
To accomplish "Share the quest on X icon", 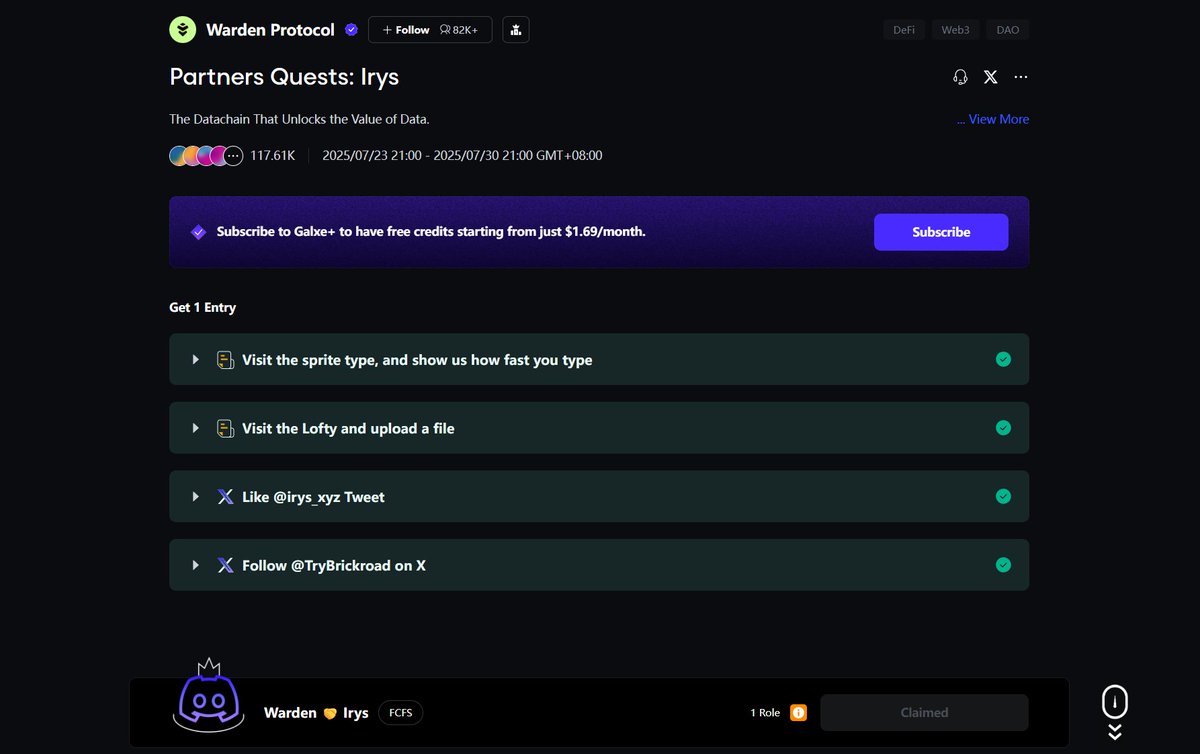I will coord(990,77).
